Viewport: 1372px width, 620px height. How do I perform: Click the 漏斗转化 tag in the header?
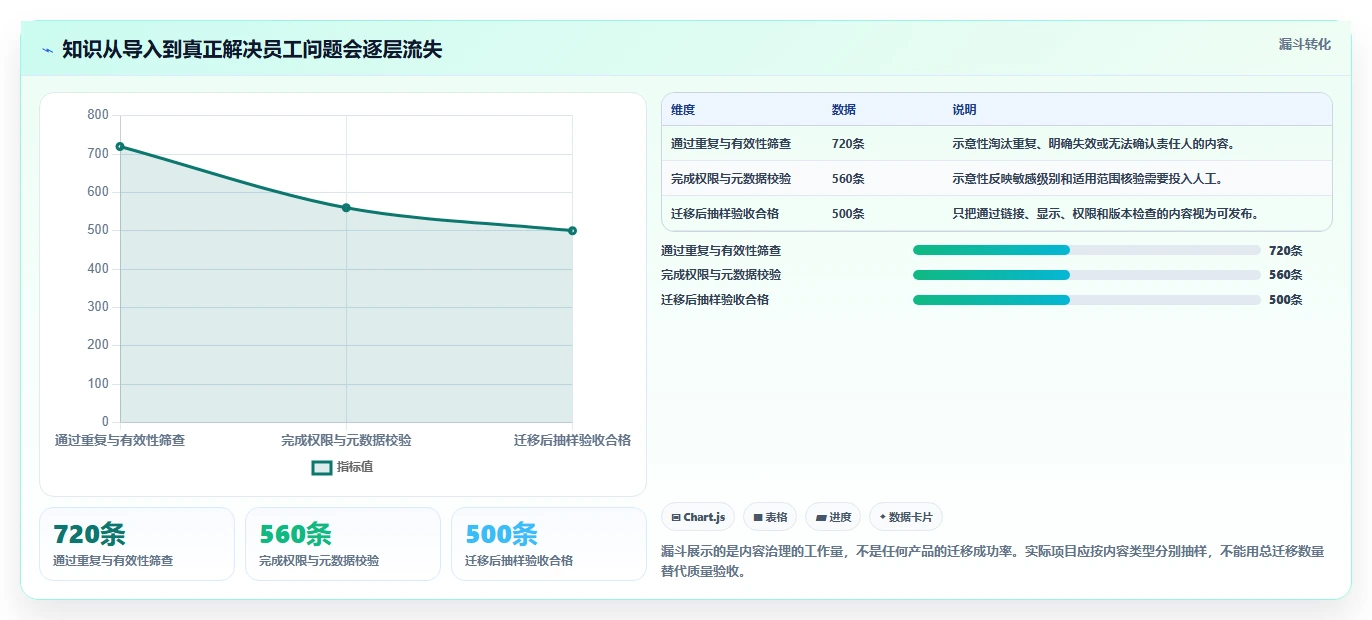[x=1305, y=44]
